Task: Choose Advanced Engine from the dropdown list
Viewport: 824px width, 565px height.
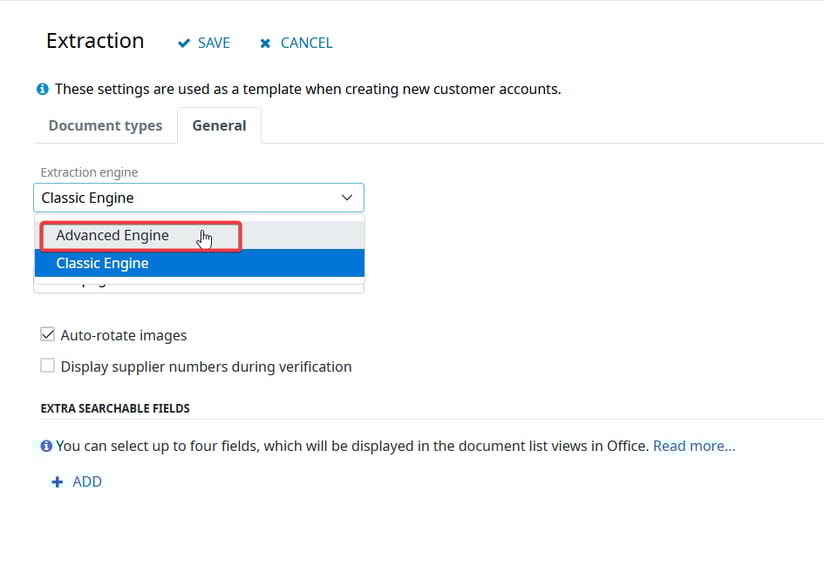Action: [112, 236]
